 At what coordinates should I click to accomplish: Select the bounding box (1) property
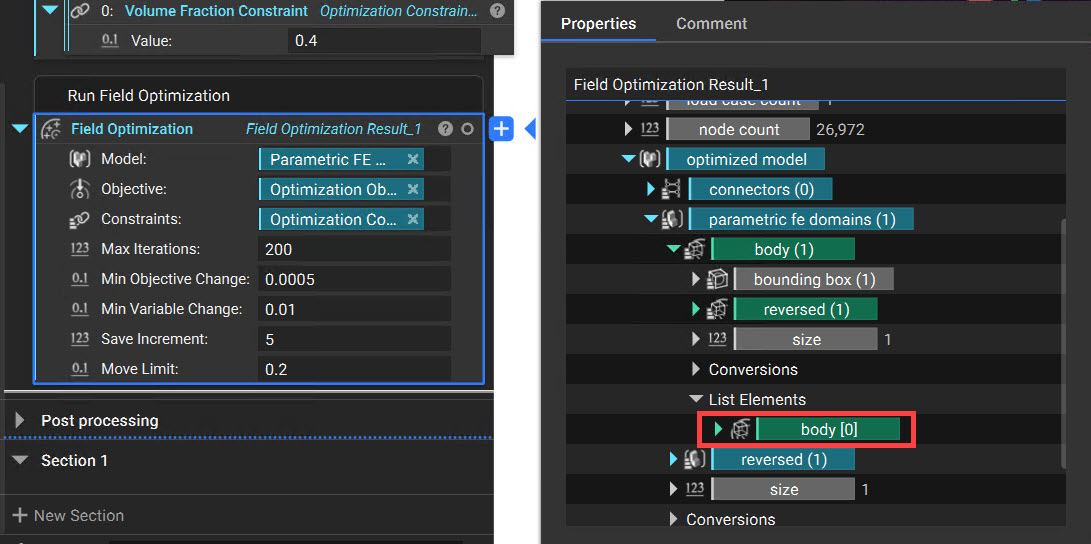pyautogui.click(x=813, y=280)
